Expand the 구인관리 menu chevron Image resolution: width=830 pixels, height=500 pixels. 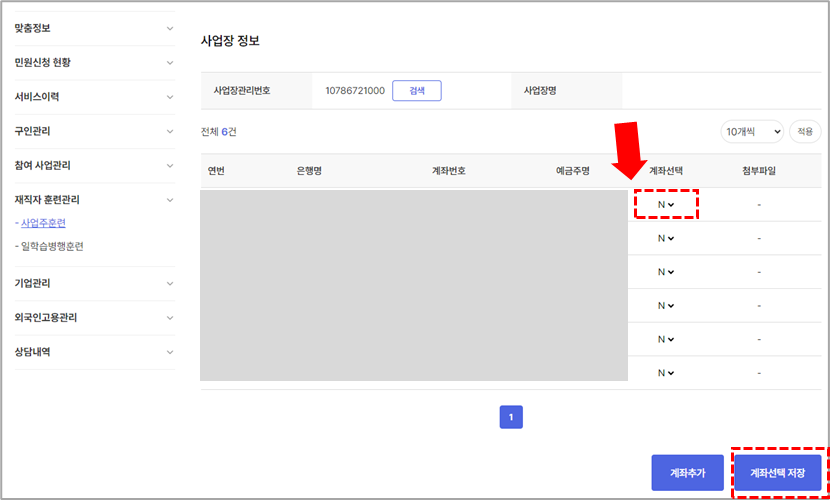click(x=170, y=131)
